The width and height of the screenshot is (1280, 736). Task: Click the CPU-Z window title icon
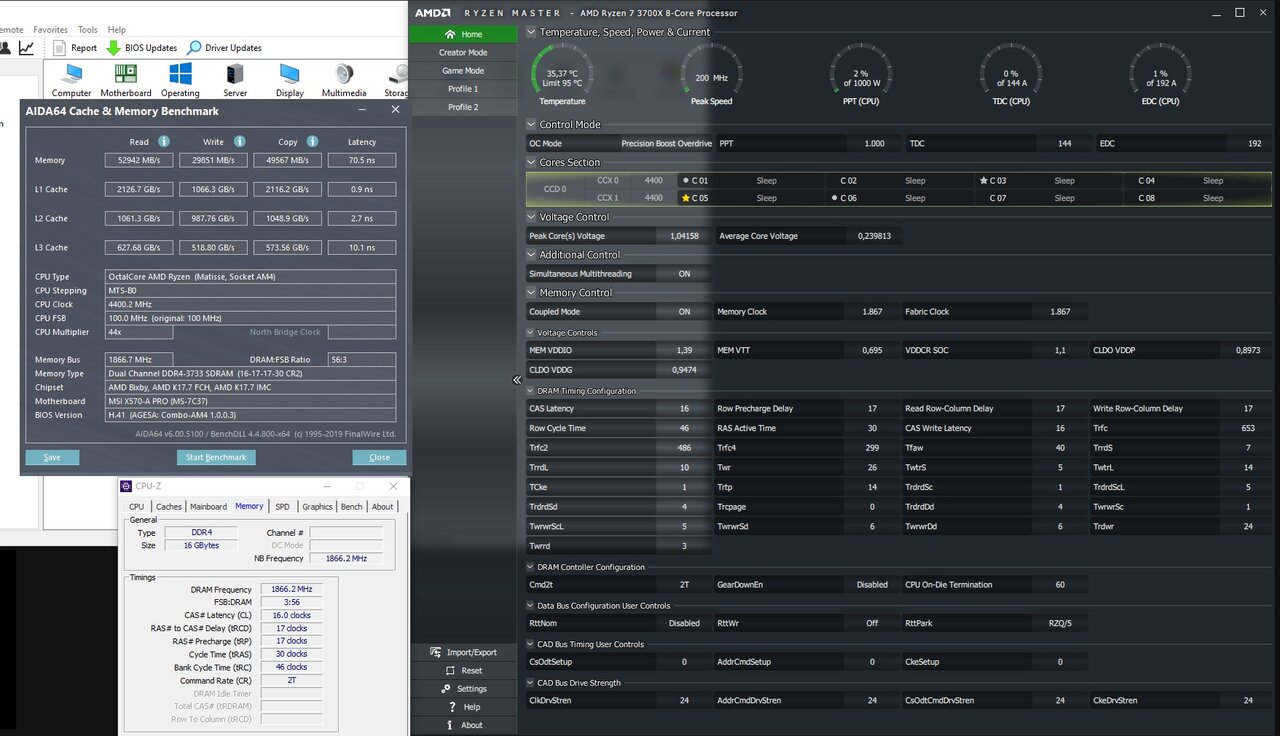[x=126, y=486]
